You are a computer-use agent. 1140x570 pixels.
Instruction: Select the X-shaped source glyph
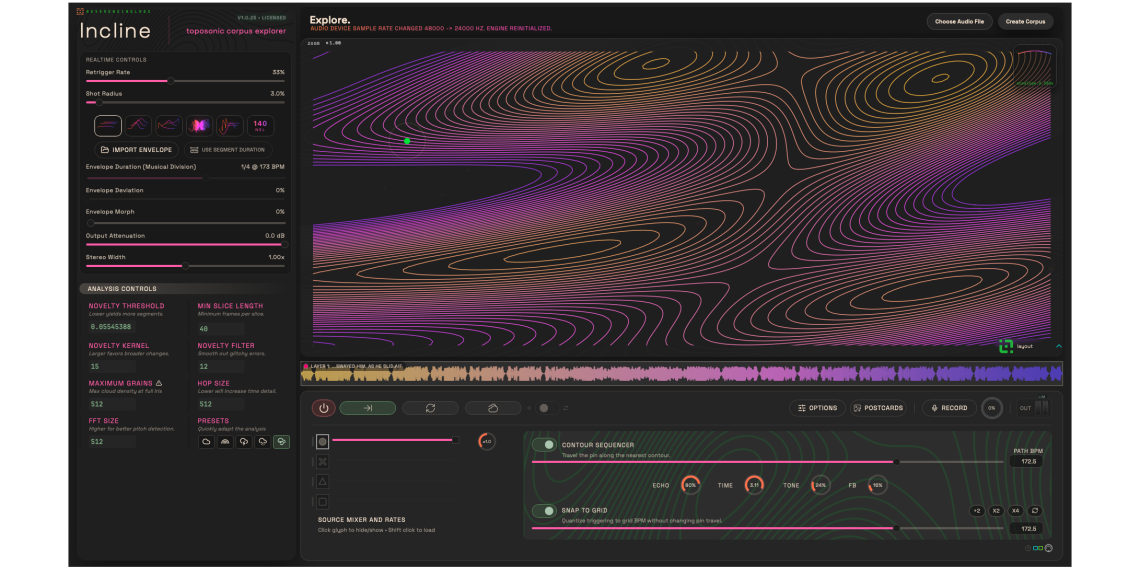[323, 462]
